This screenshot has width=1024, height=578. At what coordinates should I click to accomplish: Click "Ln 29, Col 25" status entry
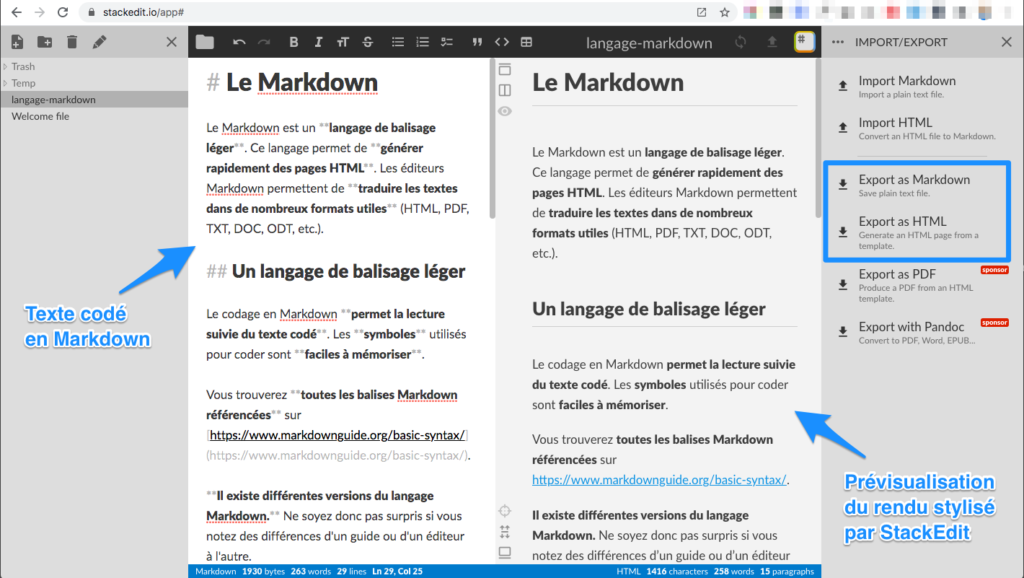click(x=397, y=571)
